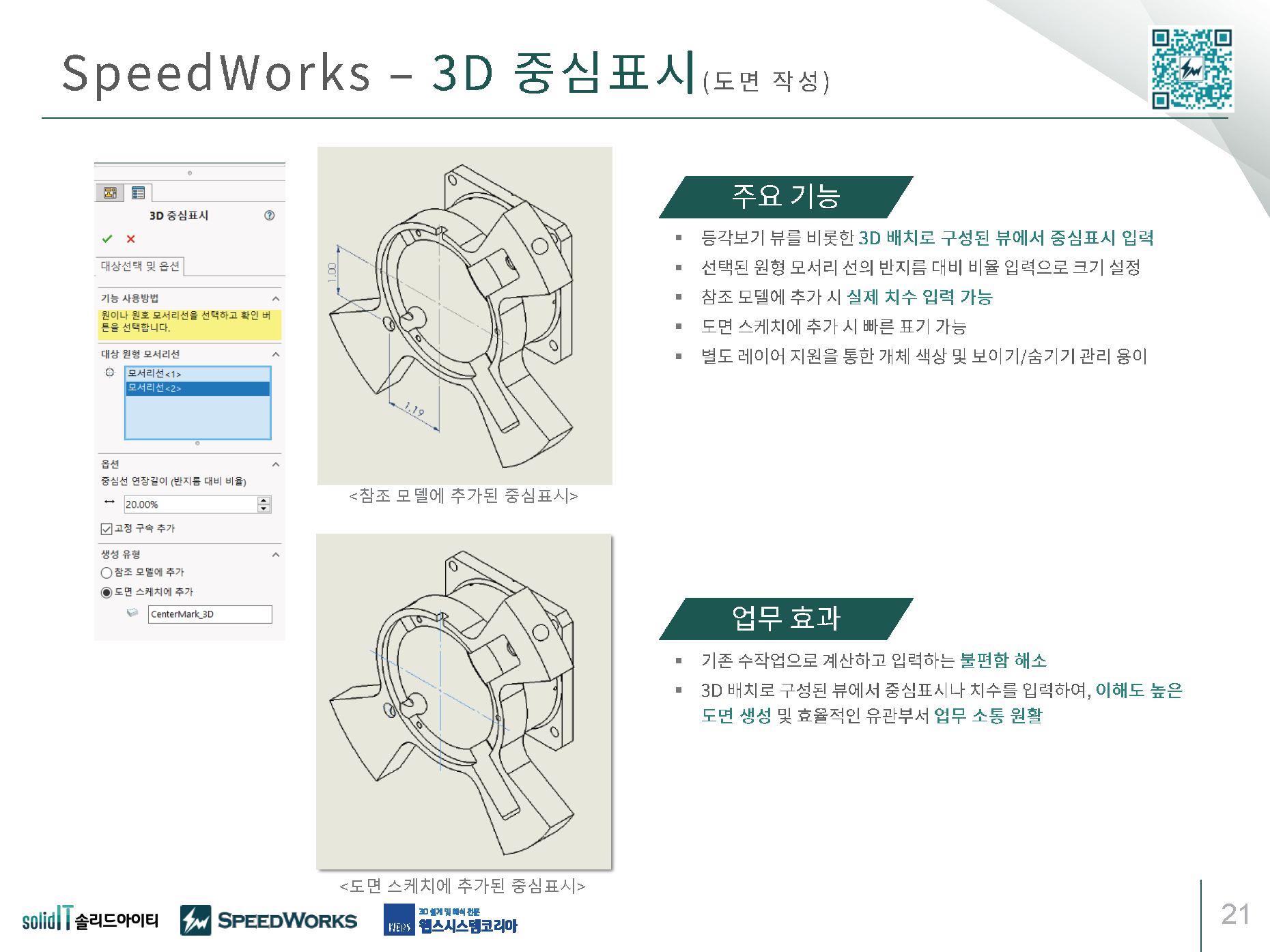
Task: Click the panel pin dot at top
Action: pyautogui.click(x=190, y=173)
